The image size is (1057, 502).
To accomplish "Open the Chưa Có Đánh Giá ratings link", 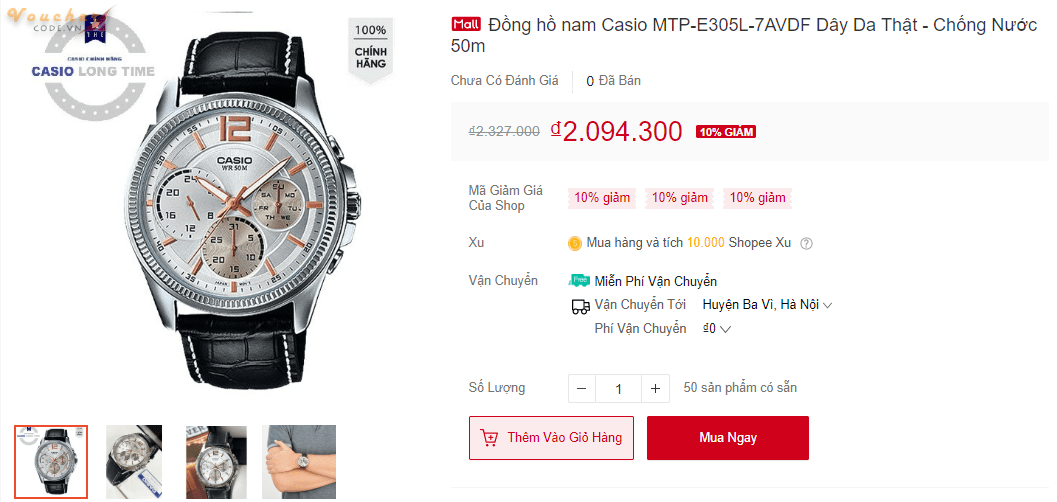I will click(x=504, y=81).
